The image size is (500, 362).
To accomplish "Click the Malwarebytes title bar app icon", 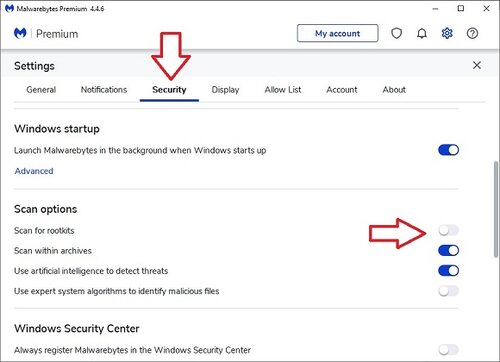I will 9,8.
